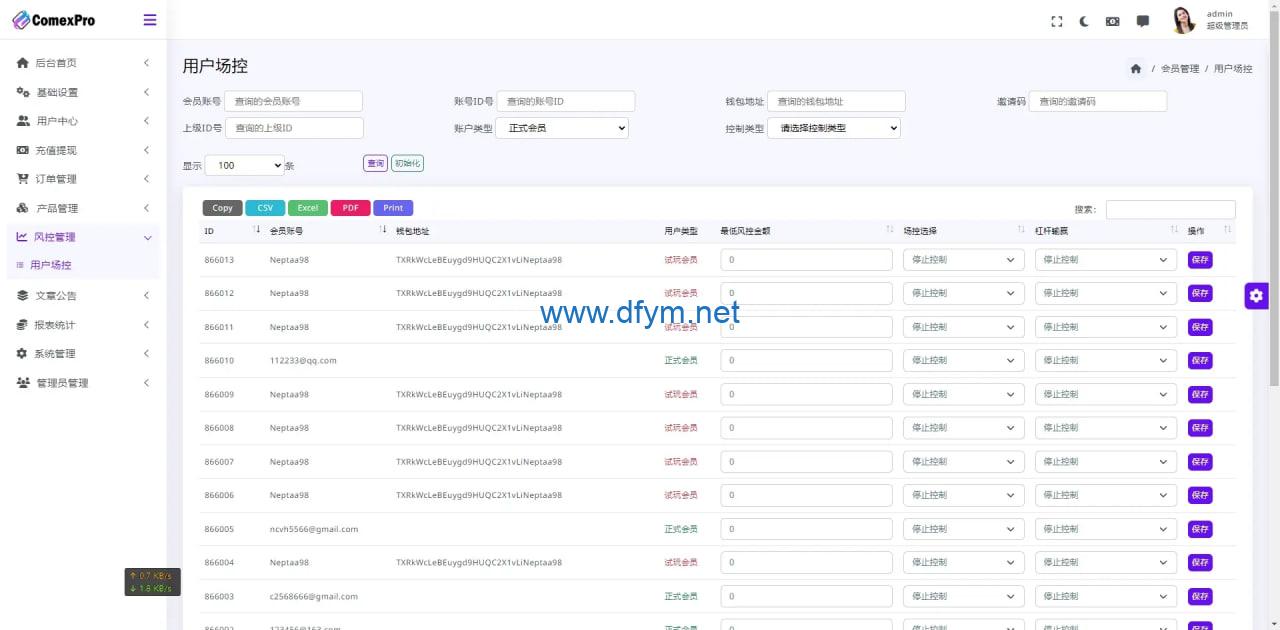Expand 管理员管理 sidebar menu

pyautogui.click(x=83, y=383)
